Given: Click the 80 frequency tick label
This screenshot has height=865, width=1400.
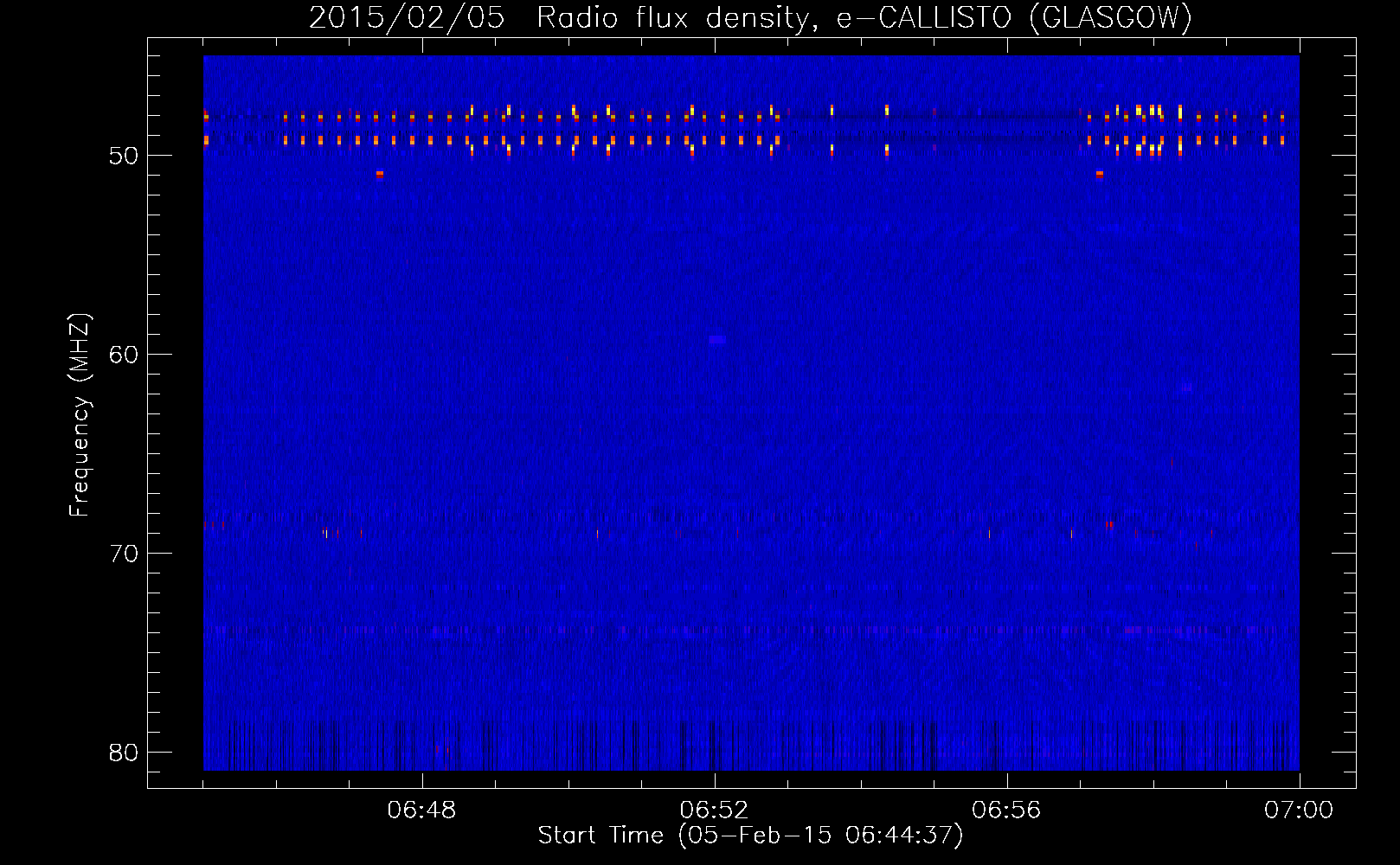Looking at the screenshot, I should tap(124, 753).
